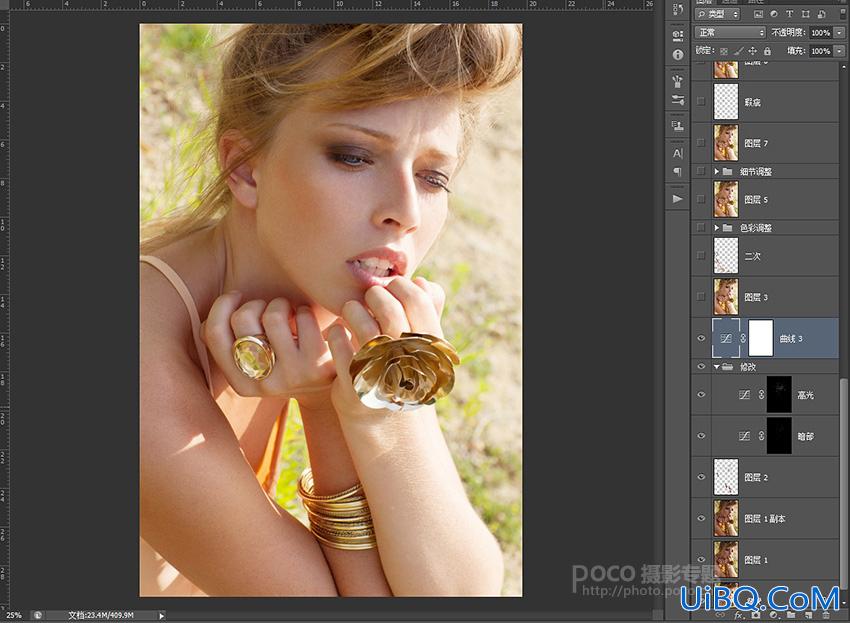This screenshot has height=623, width=850.
Task: Open the Actions panel play icon
Action: point(678,199)
